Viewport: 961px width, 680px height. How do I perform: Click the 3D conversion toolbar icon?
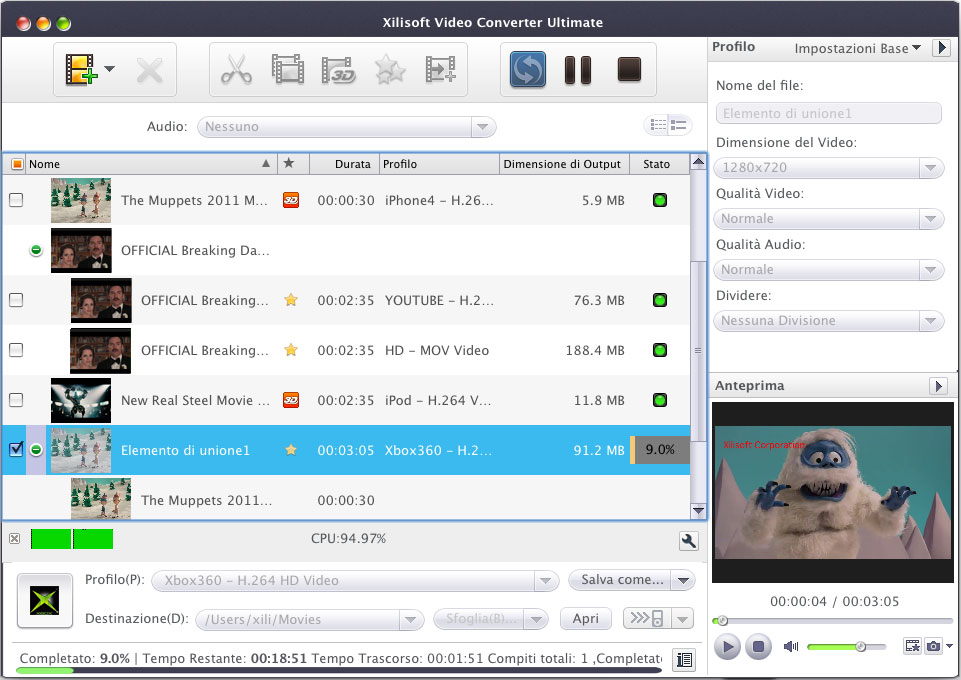pyautogui.click(x=338, y=70)
